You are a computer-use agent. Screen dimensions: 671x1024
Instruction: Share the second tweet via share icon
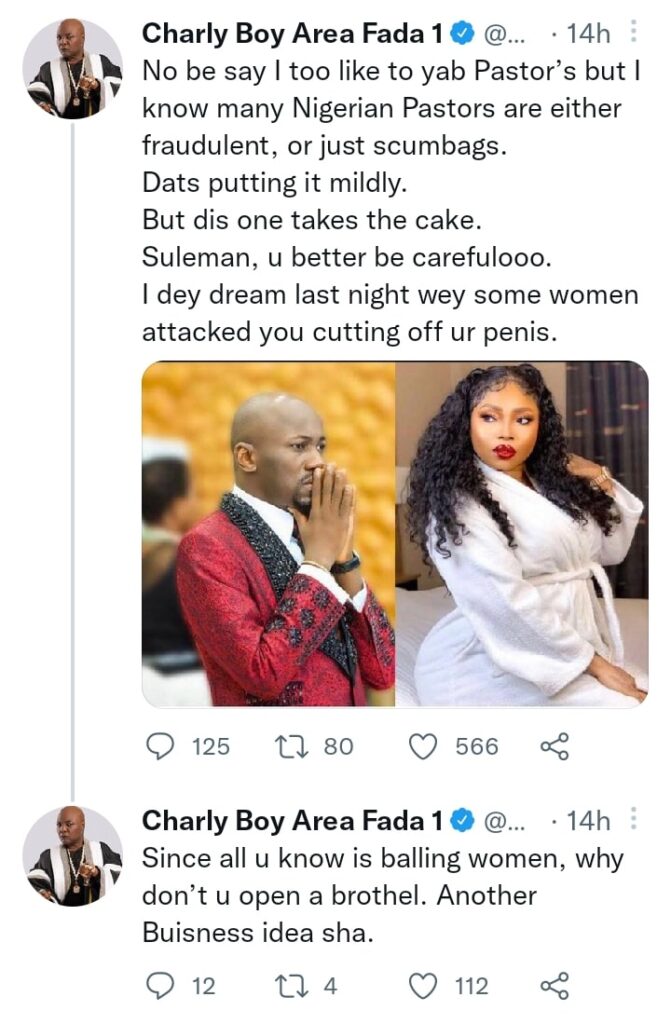[x=554, y=986]
